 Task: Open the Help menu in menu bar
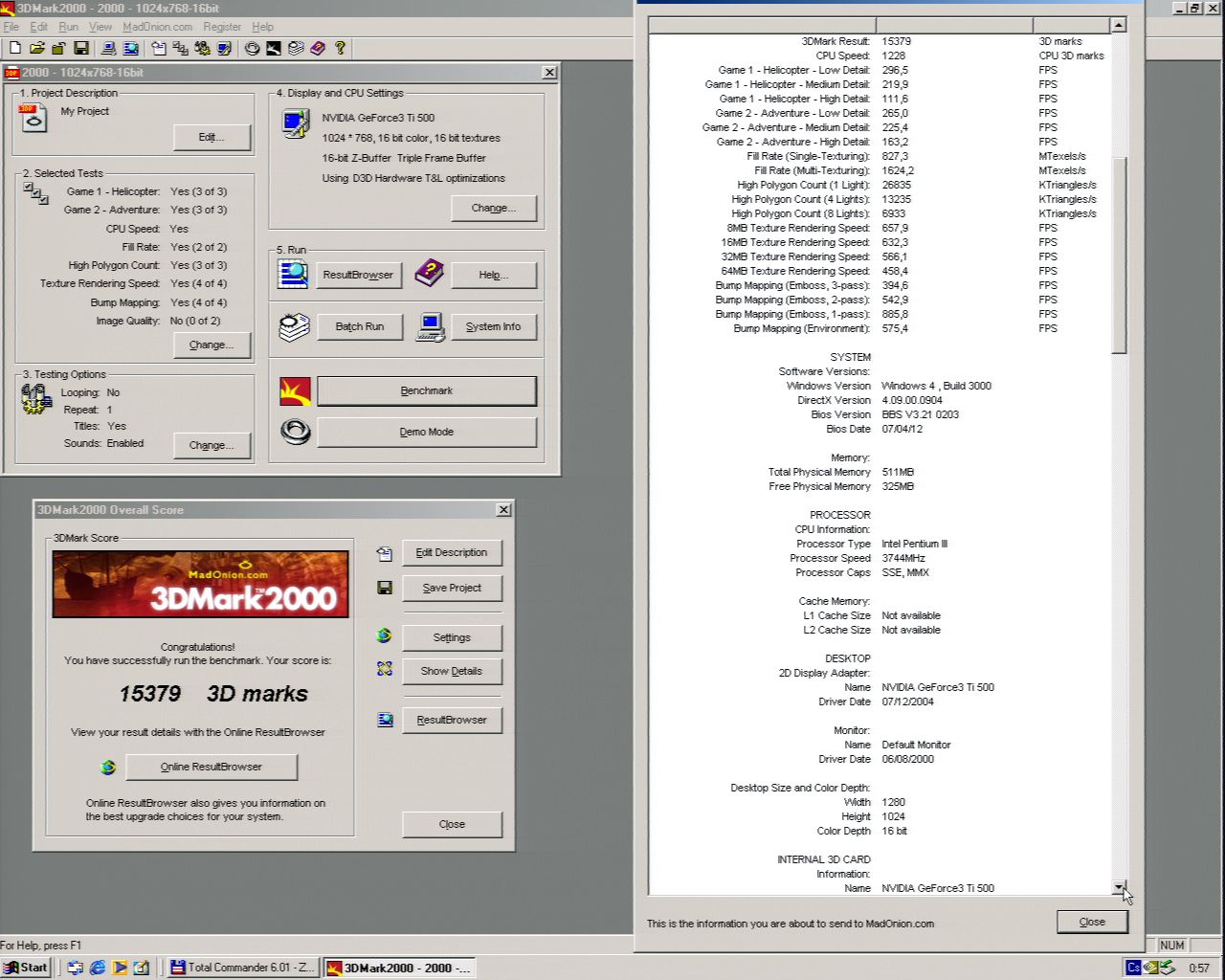262,27
